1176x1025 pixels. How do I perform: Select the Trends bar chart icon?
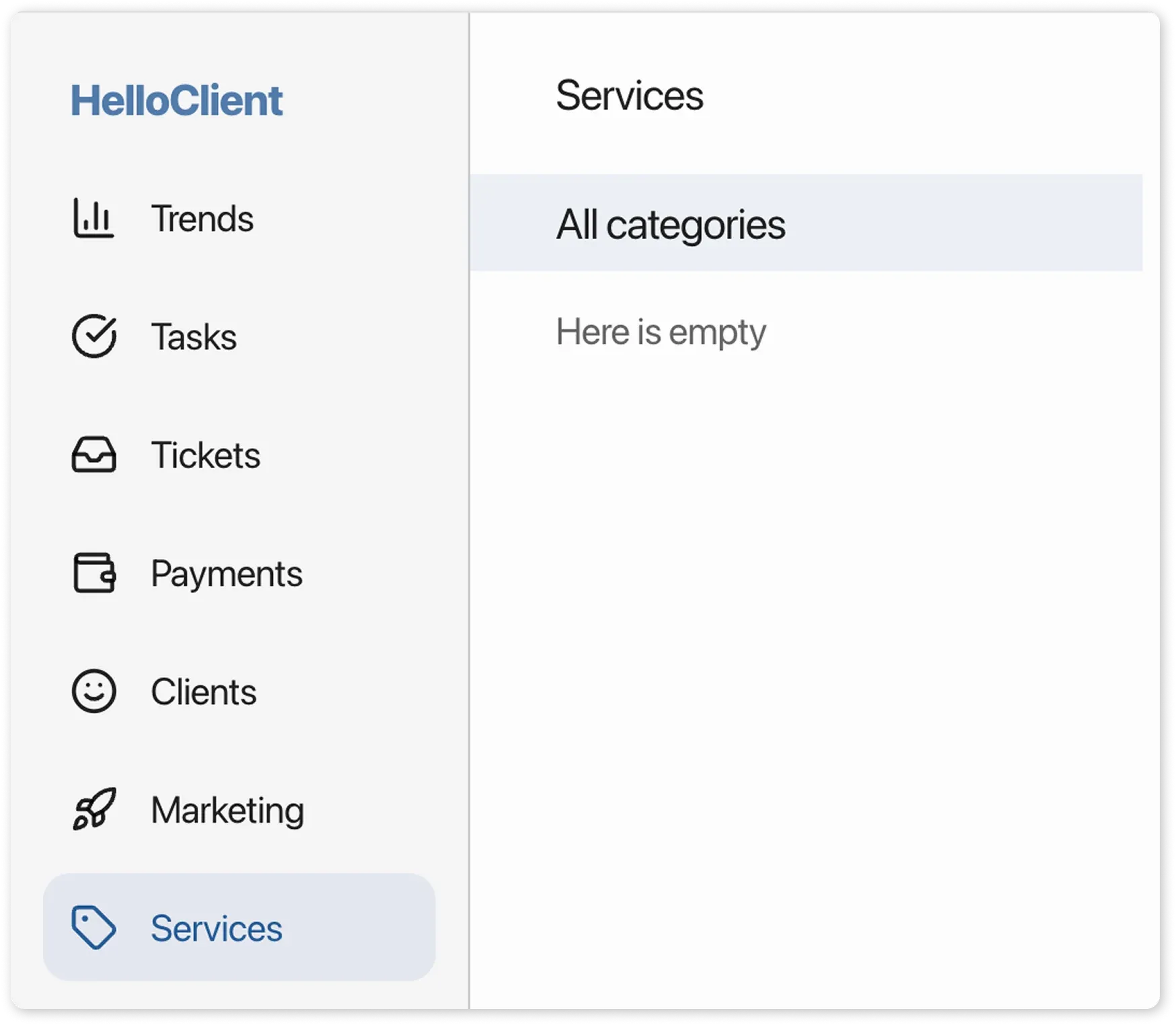click(x=94, y=218)
